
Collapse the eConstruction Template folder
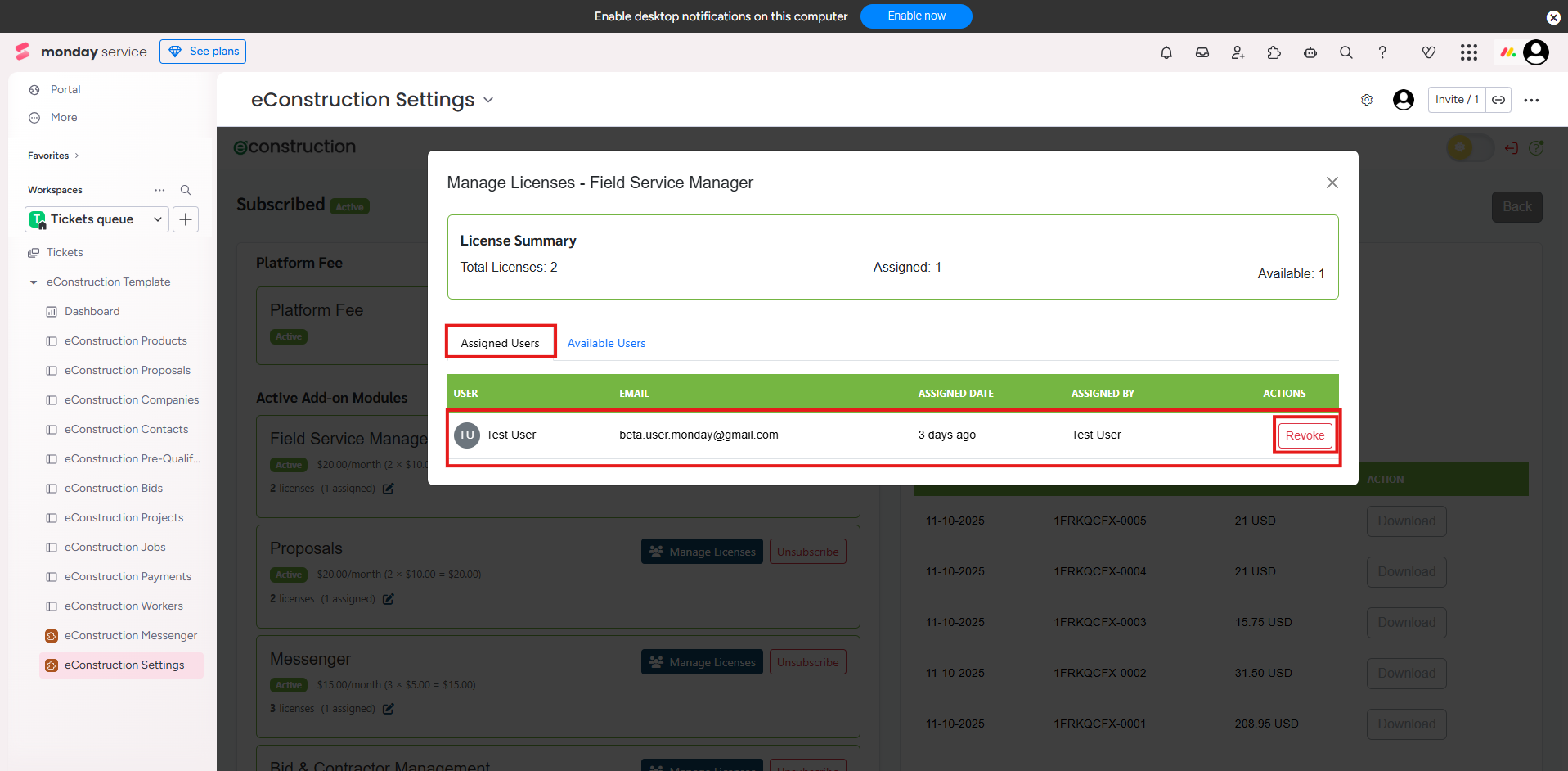pyautogui.click(x=34, y=282)
